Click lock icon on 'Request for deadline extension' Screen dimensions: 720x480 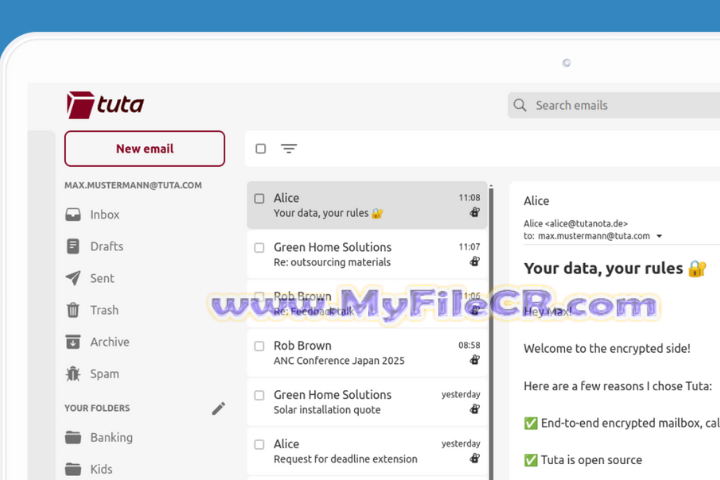click(x=475, y=458)
